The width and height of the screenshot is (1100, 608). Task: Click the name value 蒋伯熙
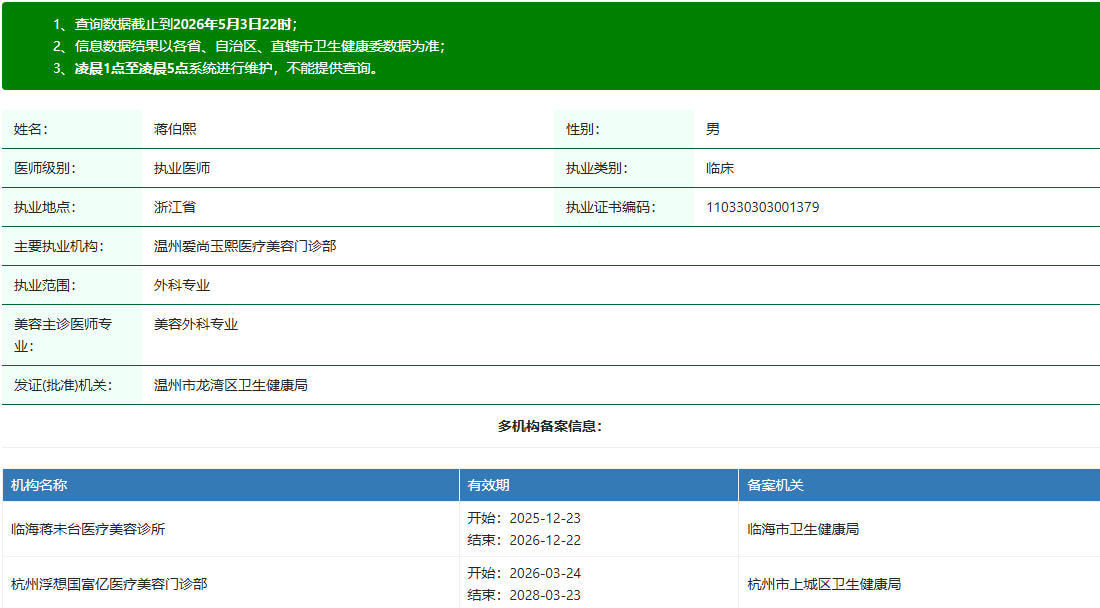pyautogui.click(x=175, y=129)
